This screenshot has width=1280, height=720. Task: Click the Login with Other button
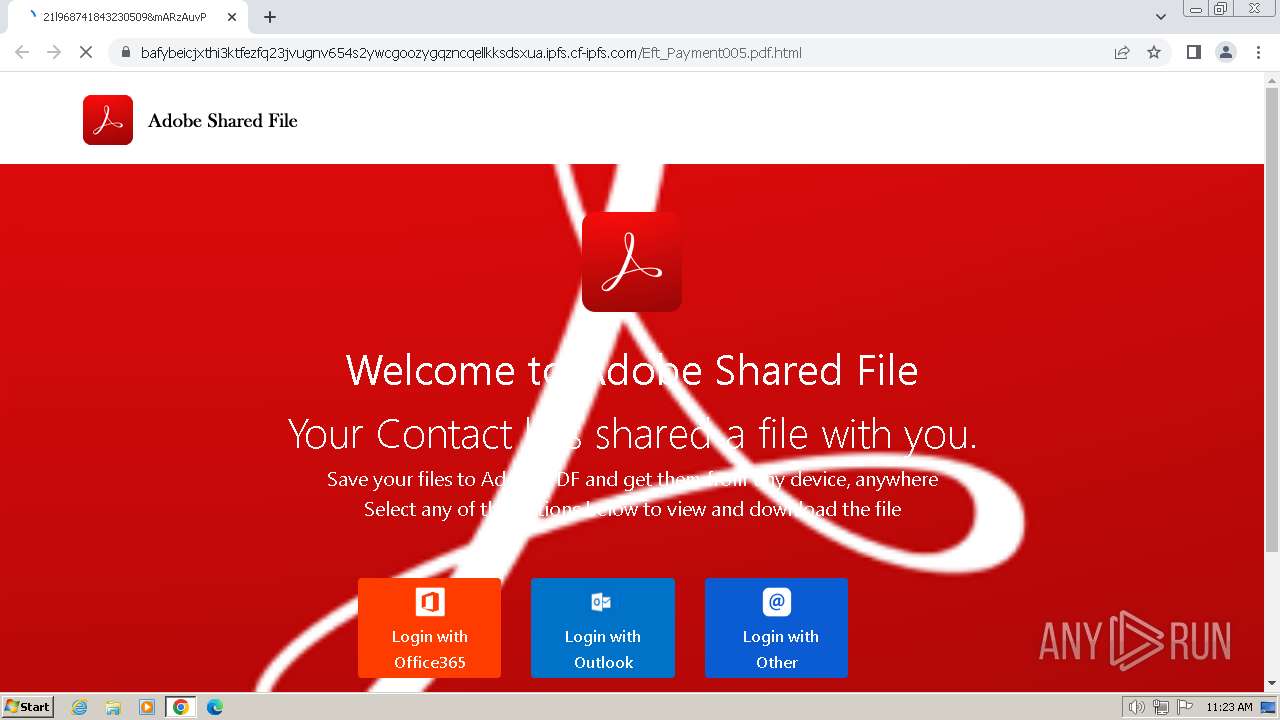(x=776, y=628)
